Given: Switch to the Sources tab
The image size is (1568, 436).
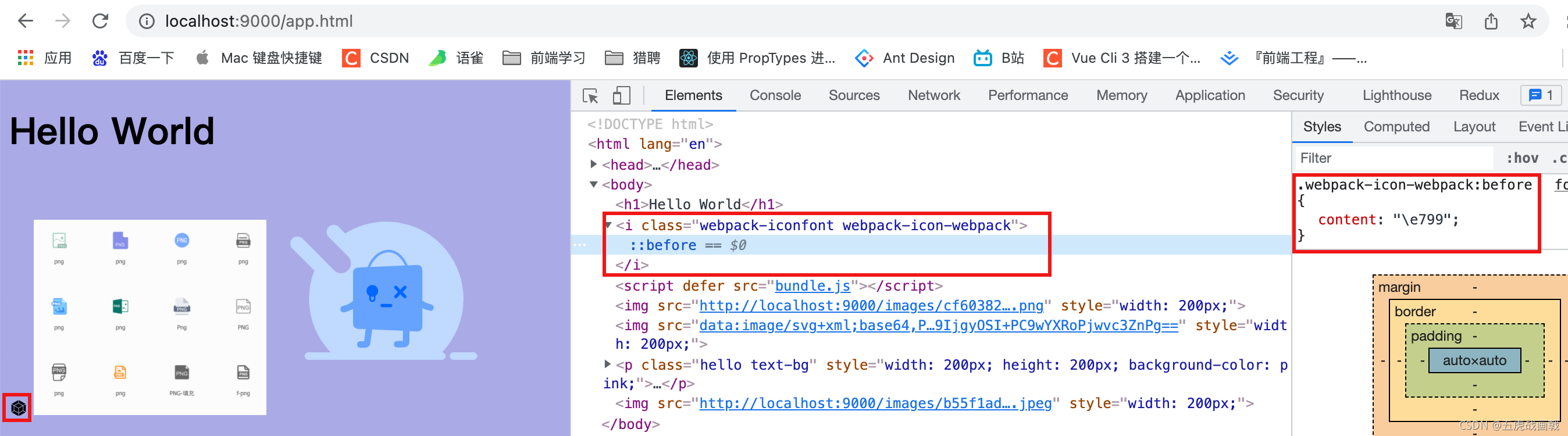Looking at the screenshot, I should coord(854,95).
